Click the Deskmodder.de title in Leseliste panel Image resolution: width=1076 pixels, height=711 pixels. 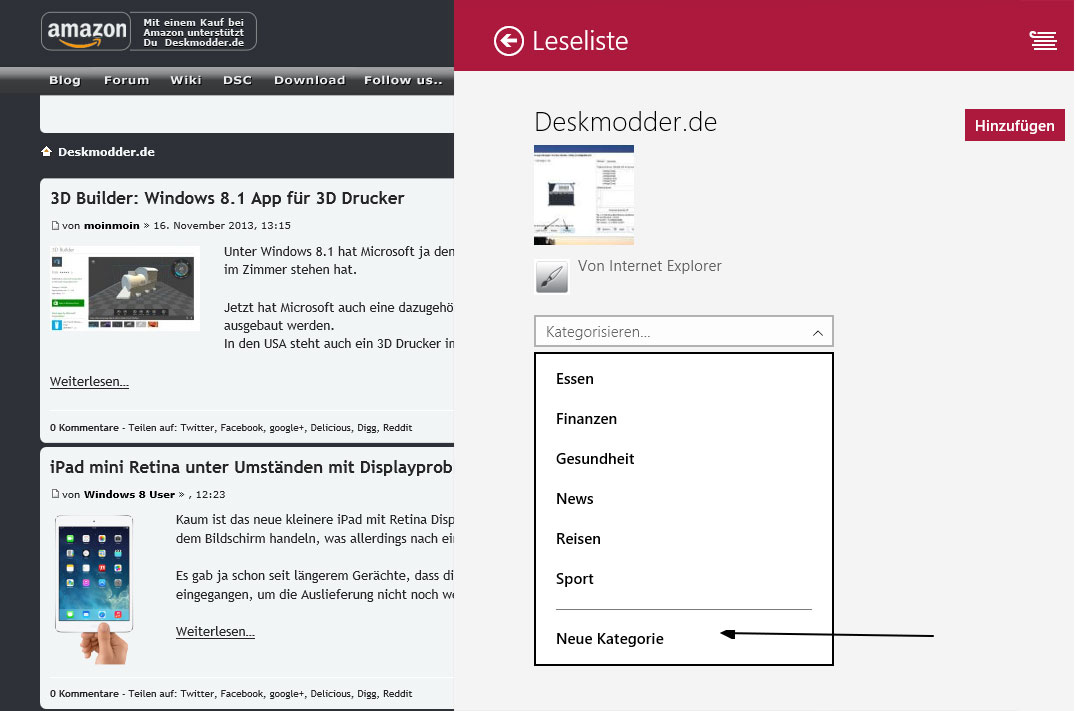click(x=625, y=122)
